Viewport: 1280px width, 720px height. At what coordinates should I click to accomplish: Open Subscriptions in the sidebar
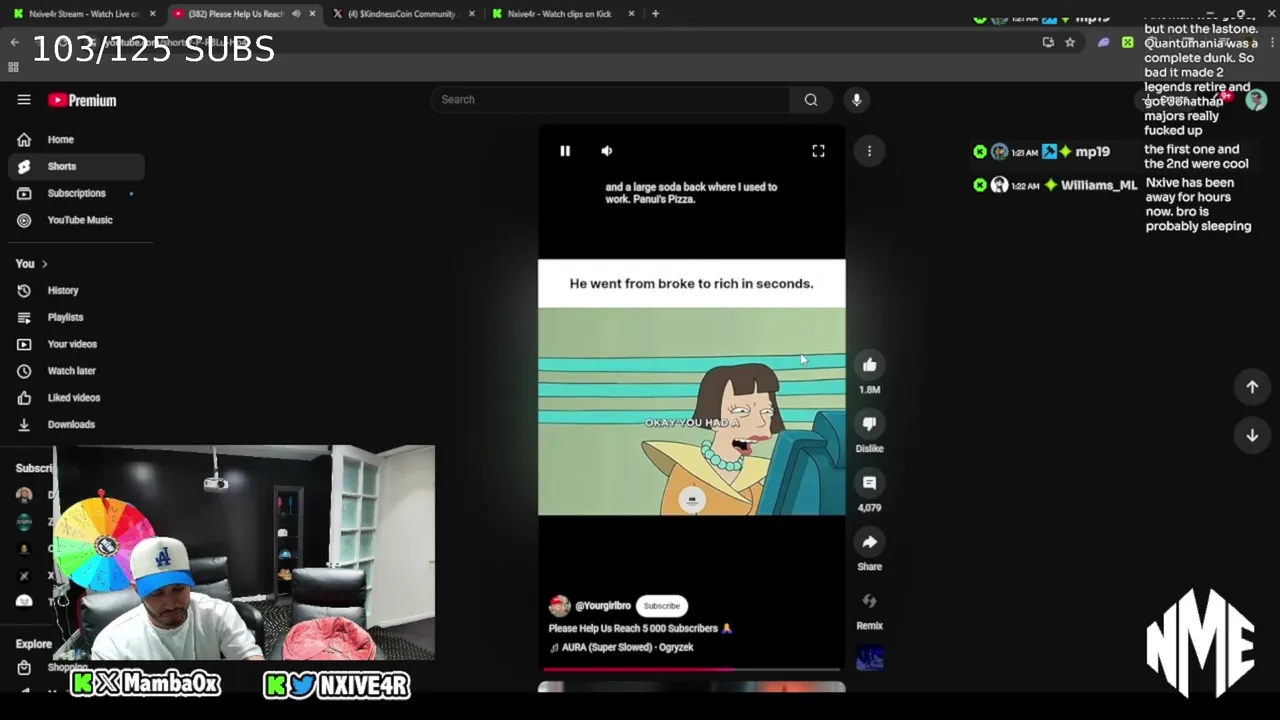[x=76, y=193]
